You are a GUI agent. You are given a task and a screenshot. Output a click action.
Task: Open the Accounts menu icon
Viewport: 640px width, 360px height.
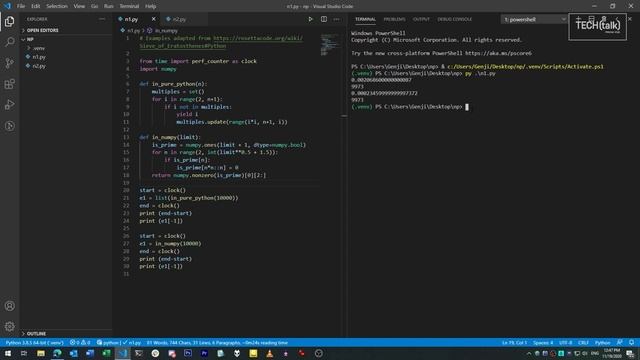(9, 306)
